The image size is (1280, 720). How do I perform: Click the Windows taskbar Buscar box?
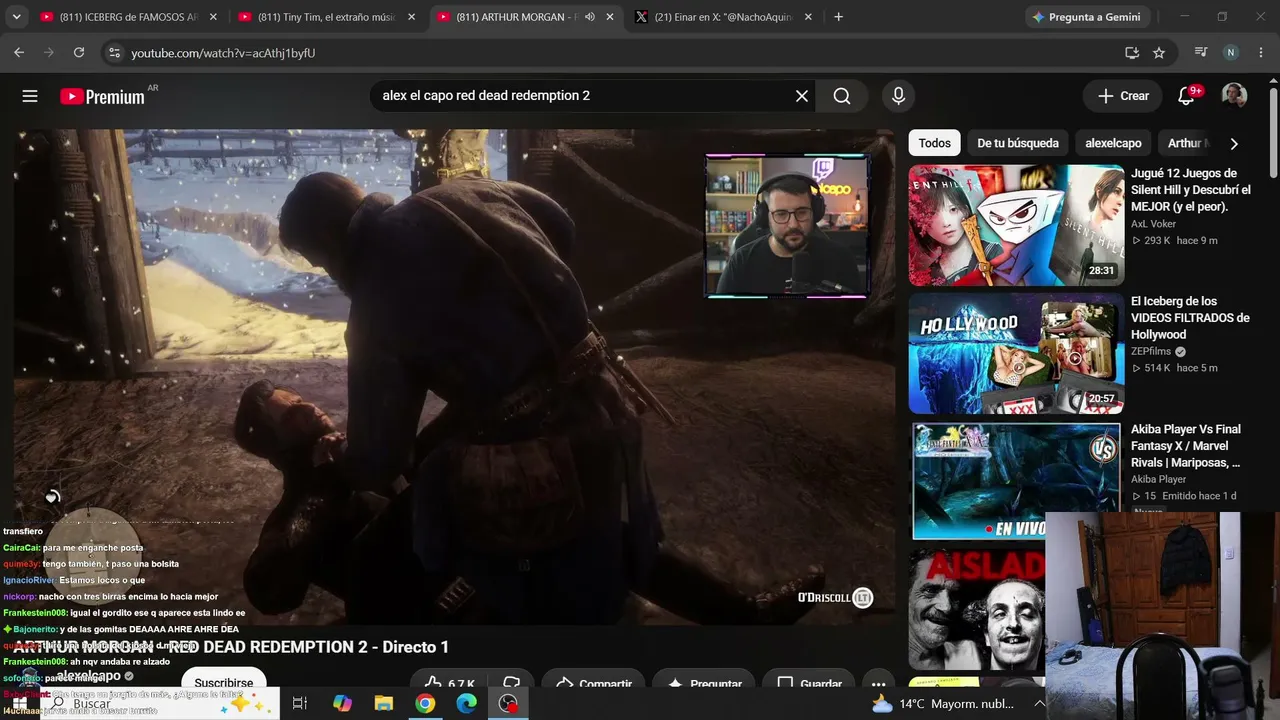pyautogui.click(x=158, y=704)
